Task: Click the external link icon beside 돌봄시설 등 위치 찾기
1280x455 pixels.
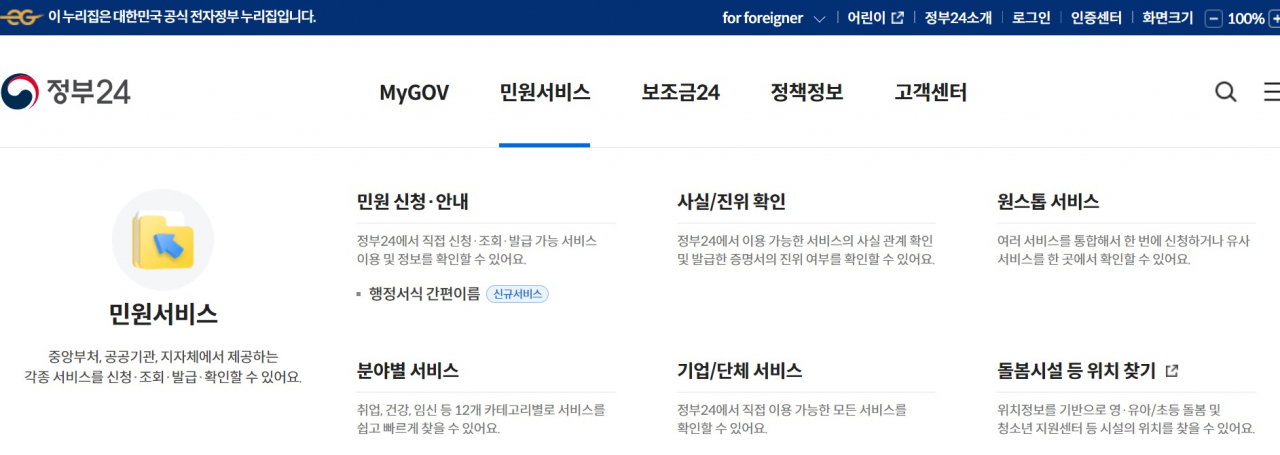Action: [x=1172, y=371]
